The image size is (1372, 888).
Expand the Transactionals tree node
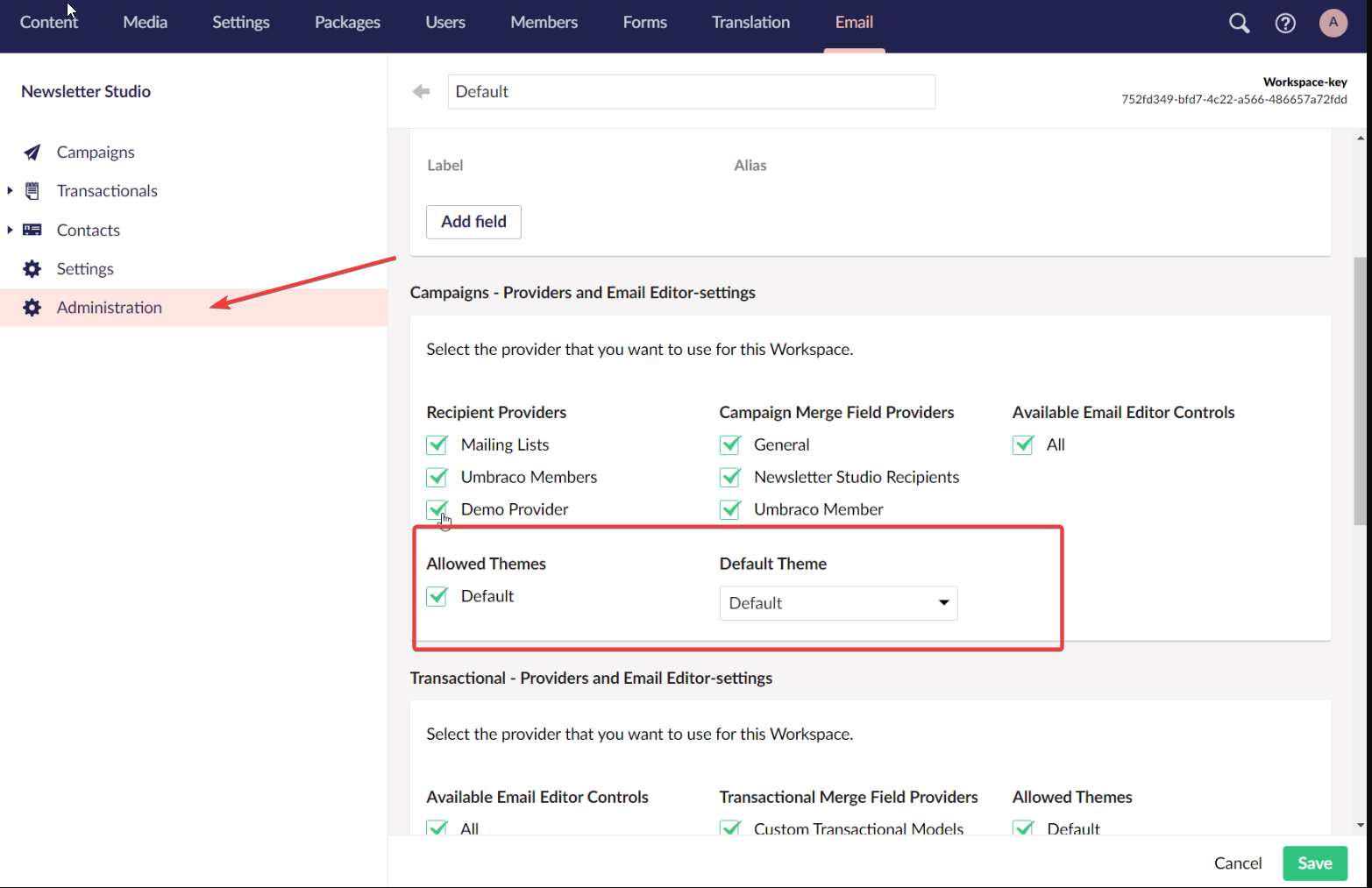pyautogui.click(x=10, y=191)
